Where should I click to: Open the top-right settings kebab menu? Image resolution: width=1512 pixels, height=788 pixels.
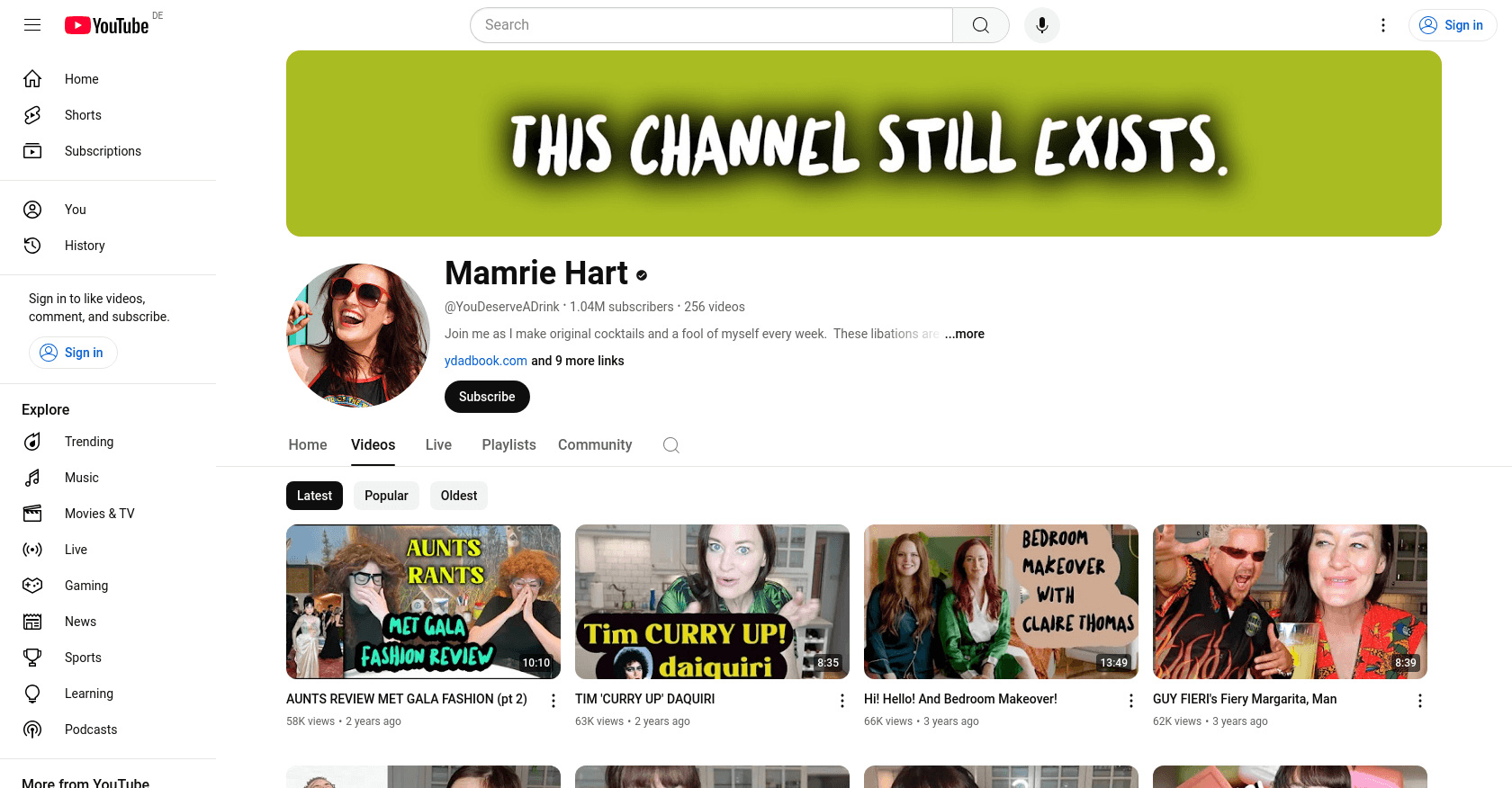(x=1383, y=25)
